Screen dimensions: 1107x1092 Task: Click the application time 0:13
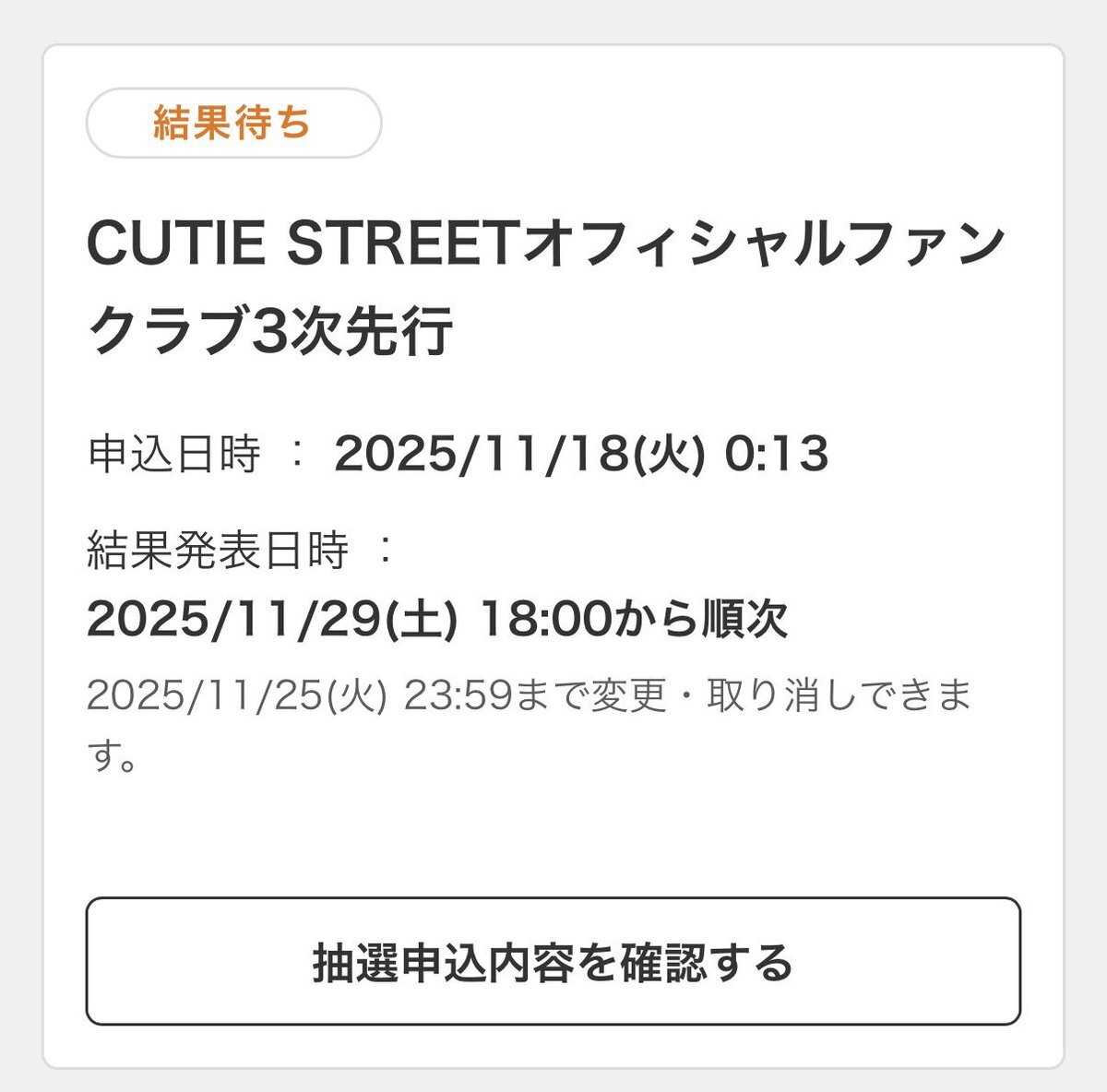pyautogui.click(x=776, y=454)
